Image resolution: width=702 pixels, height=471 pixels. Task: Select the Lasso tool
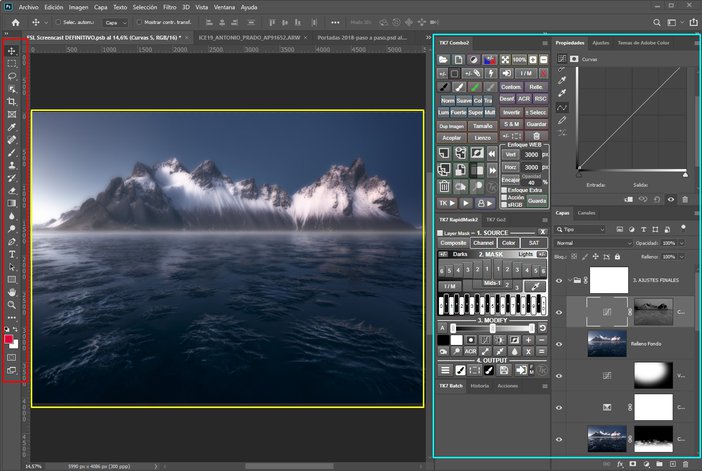tap(12, 75)
